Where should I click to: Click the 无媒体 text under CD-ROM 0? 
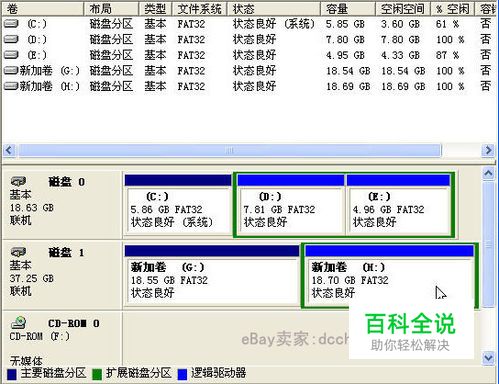pos(26,360)
